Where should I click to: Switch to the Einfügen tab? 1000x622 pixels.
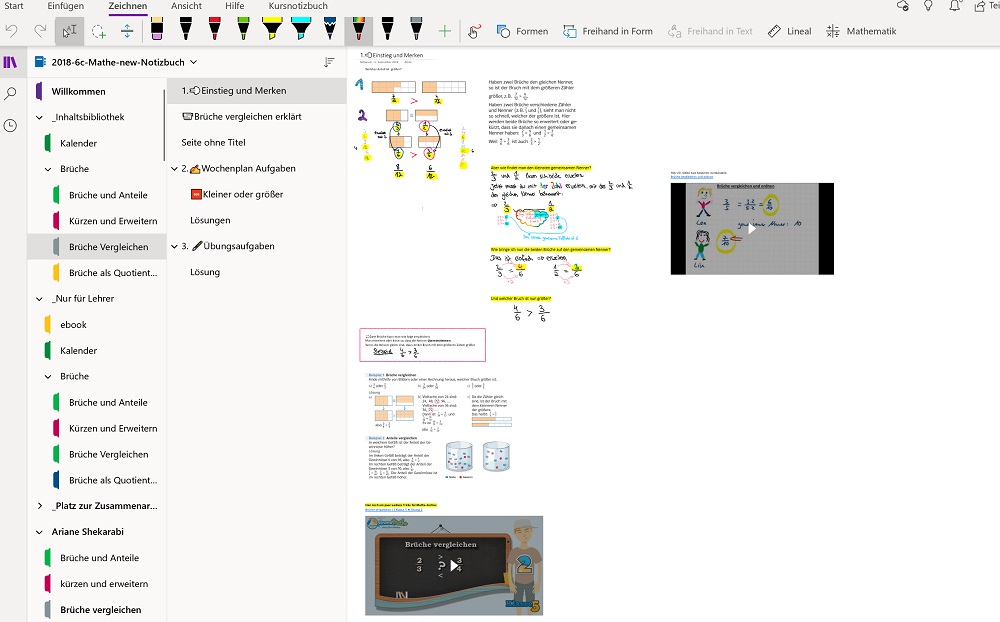tap(65, 6)
